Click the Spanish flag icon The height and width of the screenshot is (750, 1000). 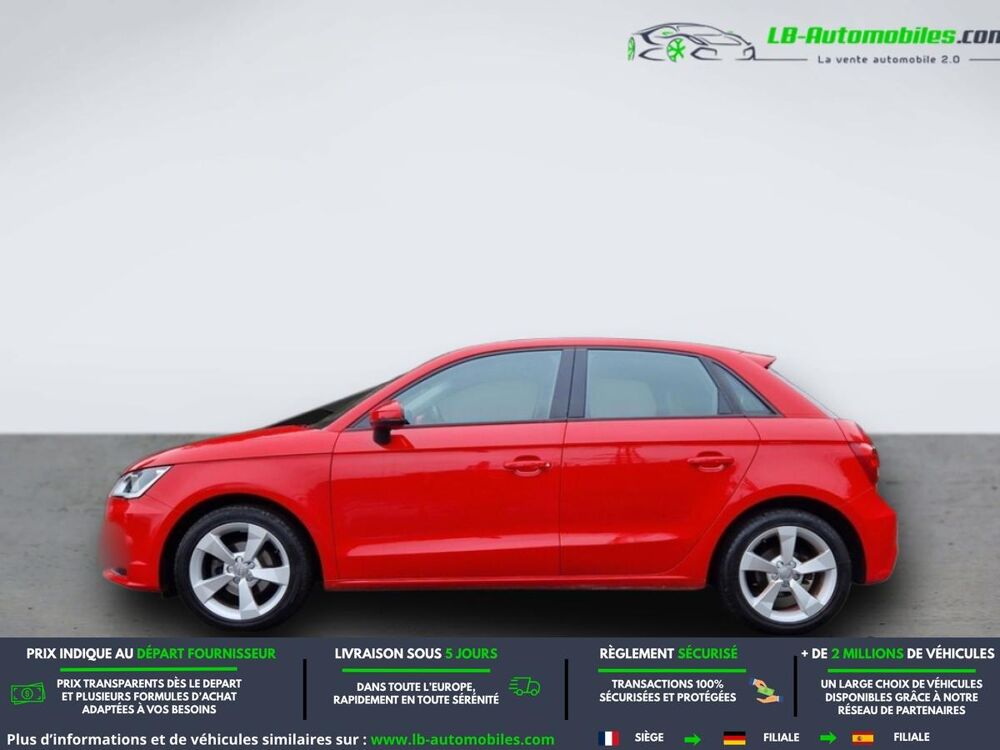(862, 739)
